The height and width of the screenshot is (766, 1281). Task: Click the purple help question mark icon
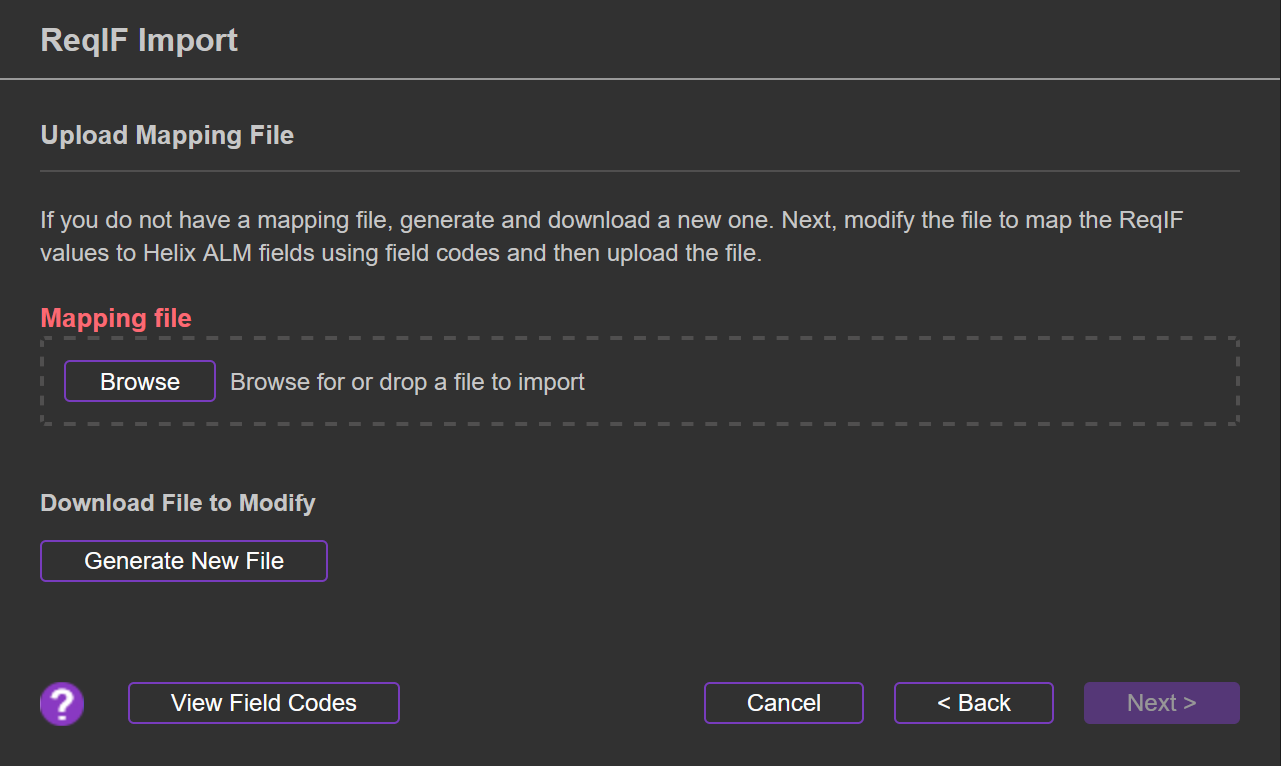(x=62, y=704)
